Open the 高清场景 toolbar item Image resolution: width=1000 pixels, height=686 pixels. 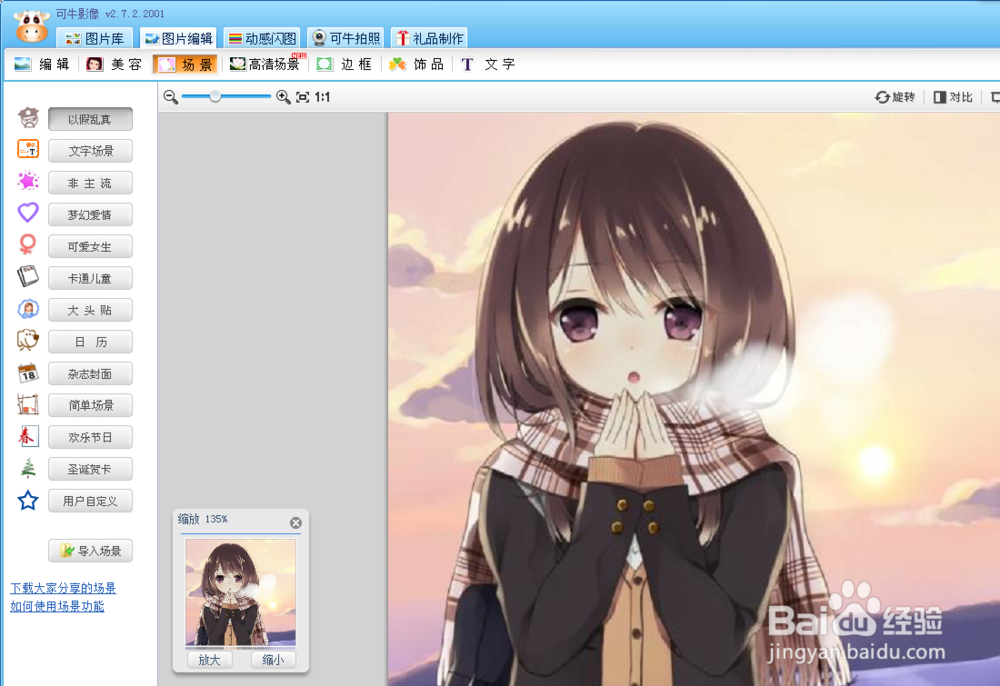click(x=265, y=64)
